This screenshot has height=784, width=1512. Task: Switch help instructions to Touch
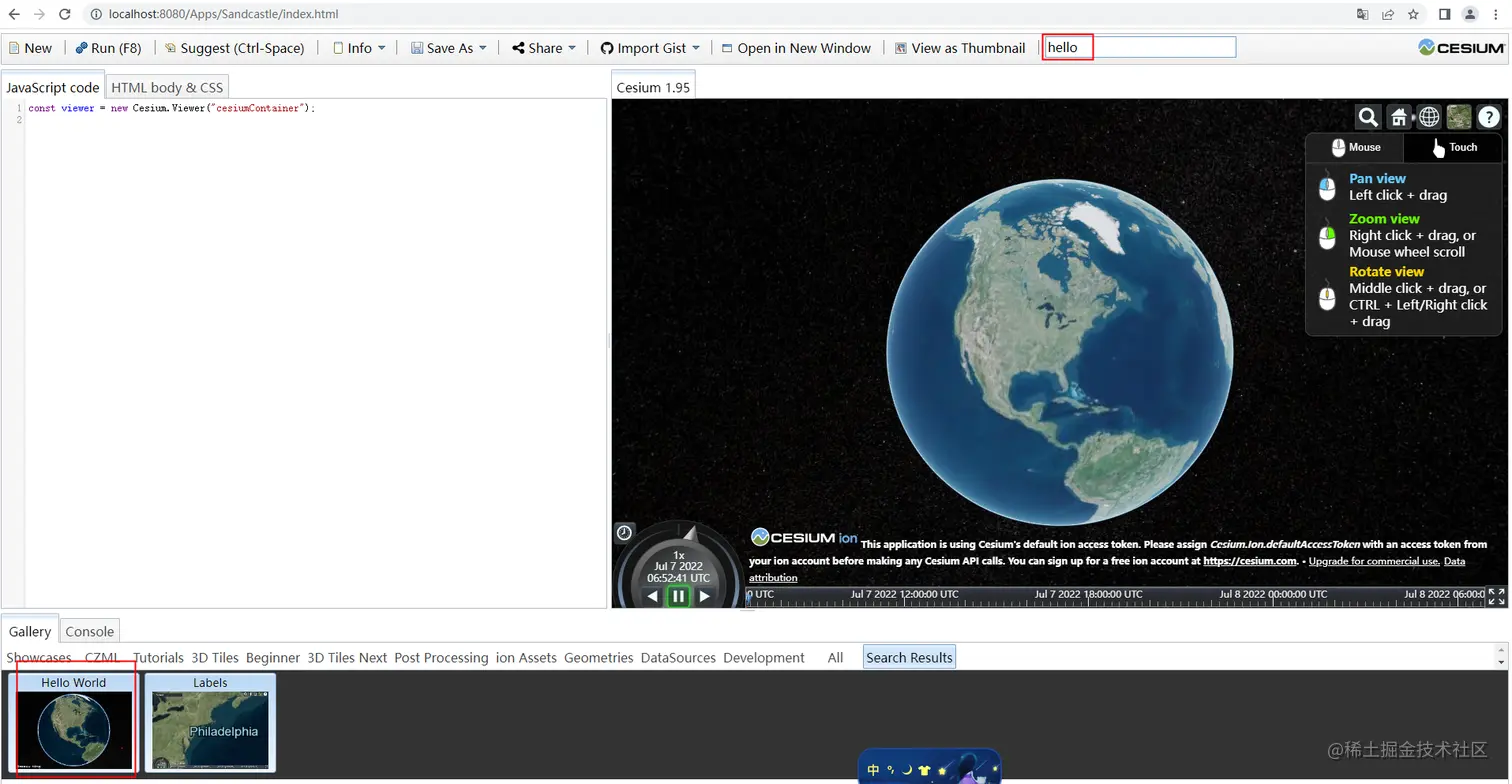(x=1453, y=147)
